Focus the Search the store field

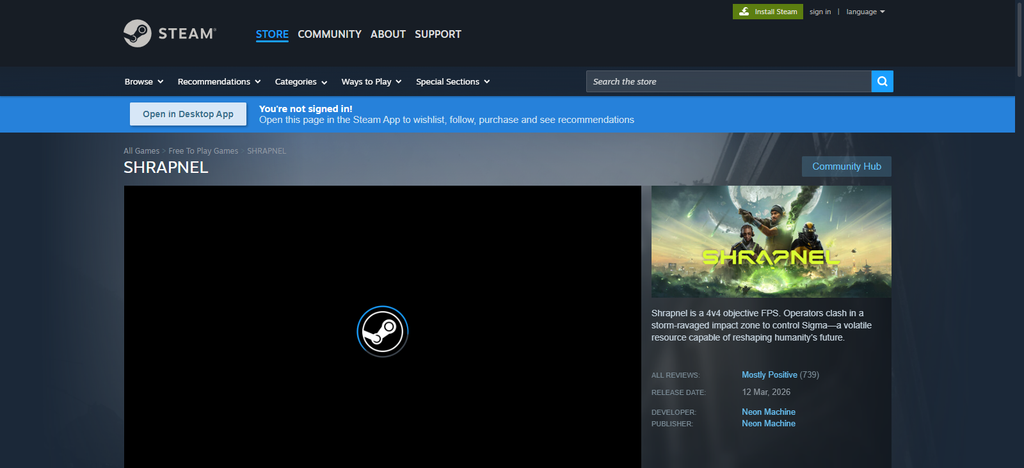[728, 82]
